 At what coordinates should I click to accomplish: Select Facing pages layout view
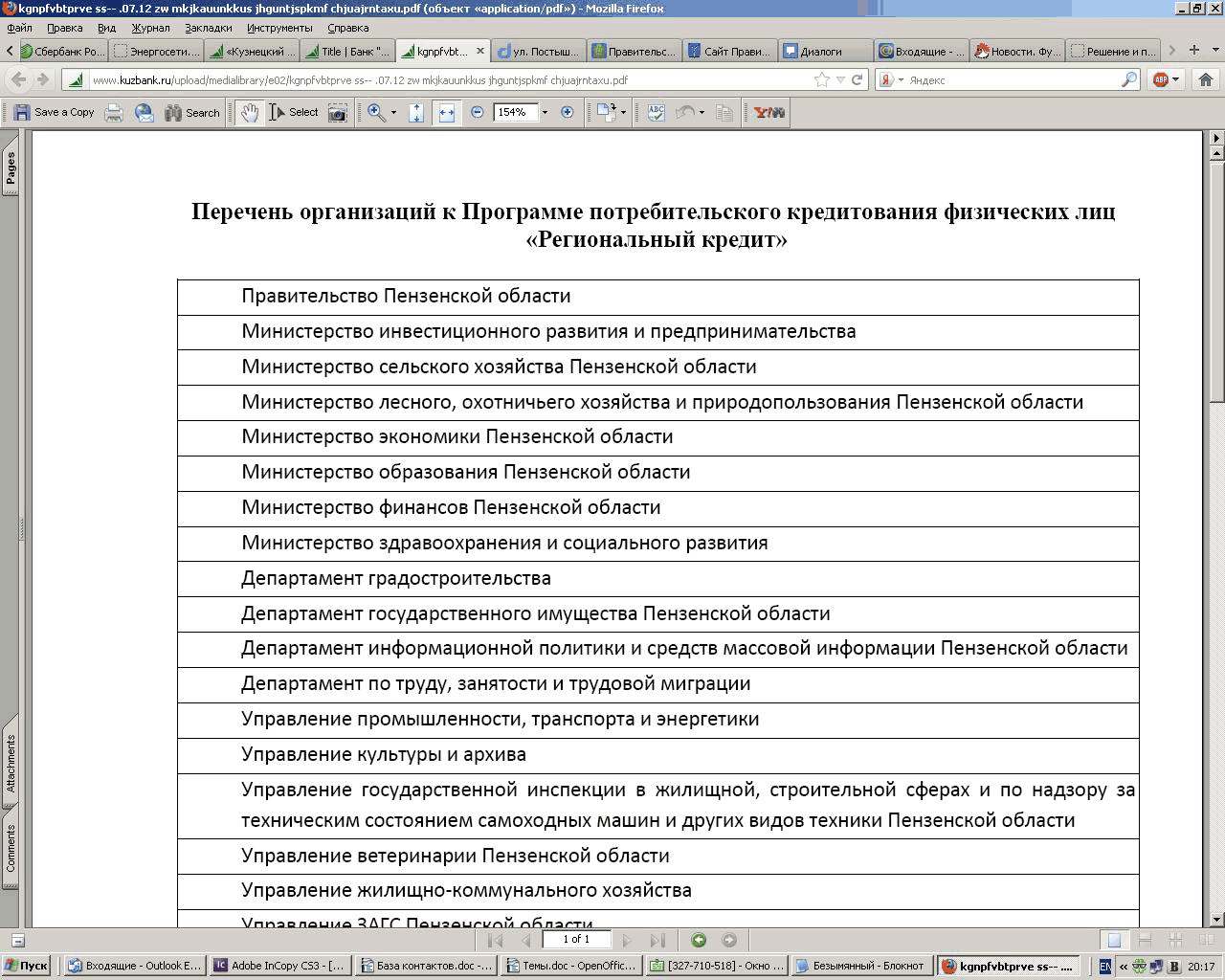[1206, 940]
